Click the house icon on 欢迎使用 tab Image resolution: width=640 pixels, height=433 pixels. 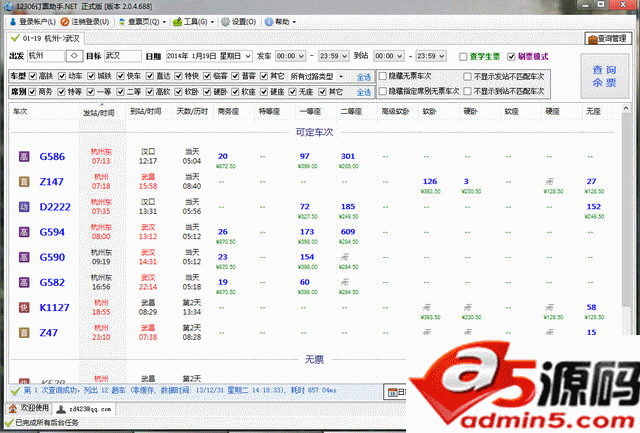coord(13,409)
